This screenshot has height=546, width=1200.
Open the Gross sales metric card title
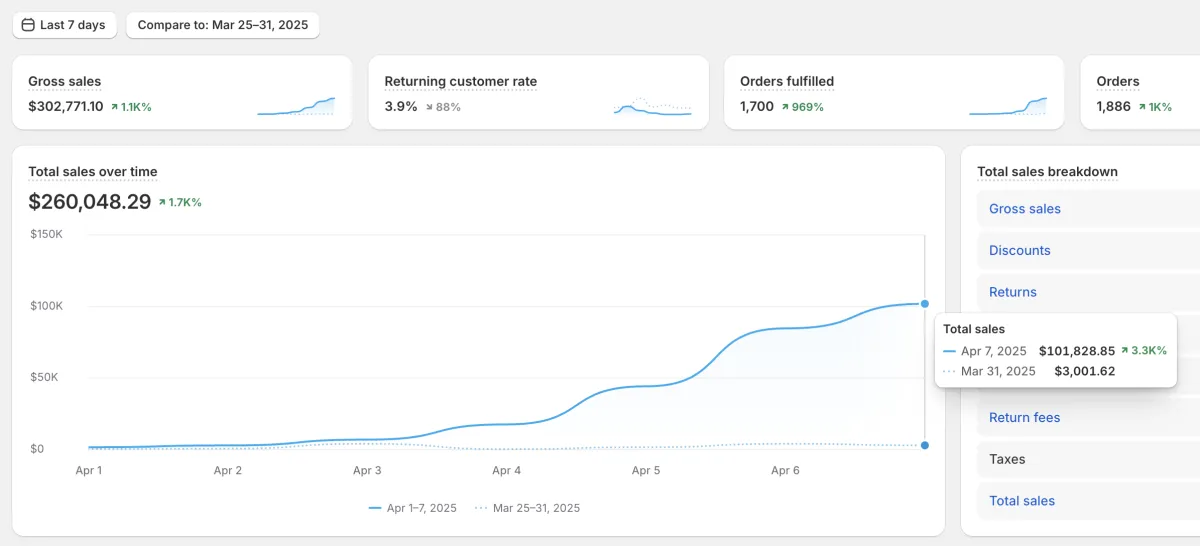65,82
